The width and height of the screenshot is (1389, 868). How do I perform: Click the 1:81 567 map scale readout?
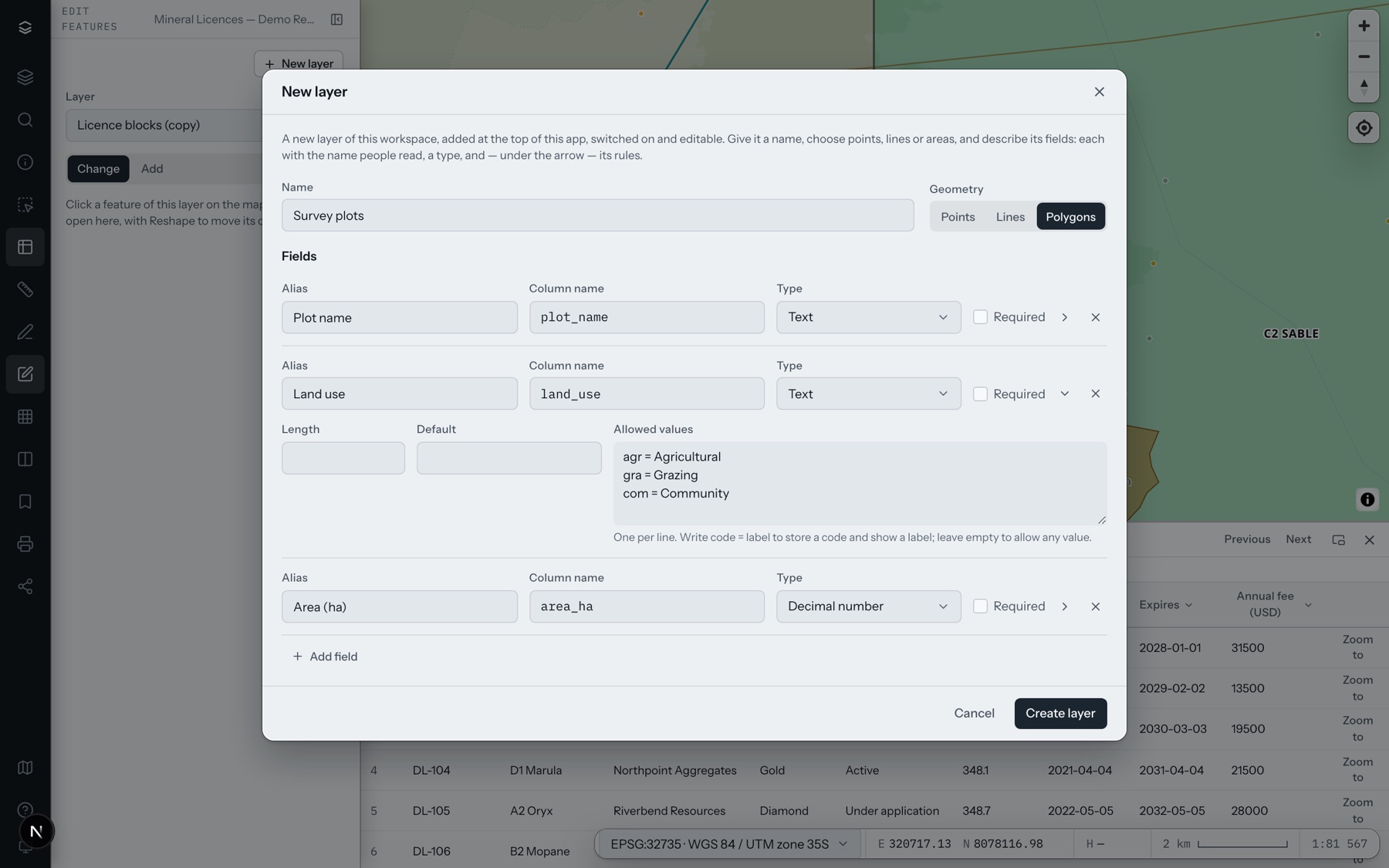pos(1339,844)
